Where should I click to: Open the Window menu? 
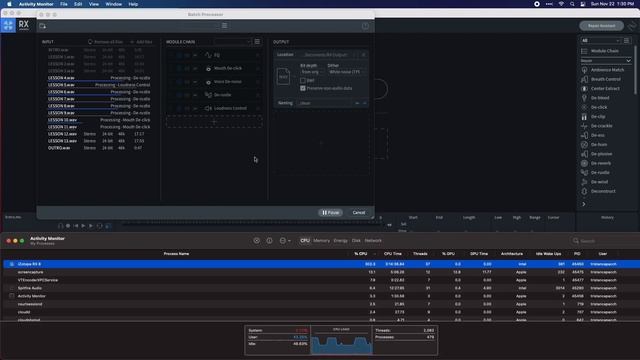tap(113, 4)
